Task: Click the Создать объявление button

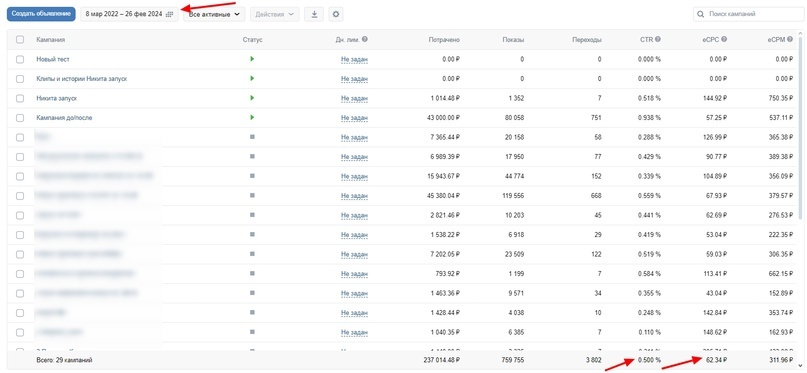Action: point(41,14)
